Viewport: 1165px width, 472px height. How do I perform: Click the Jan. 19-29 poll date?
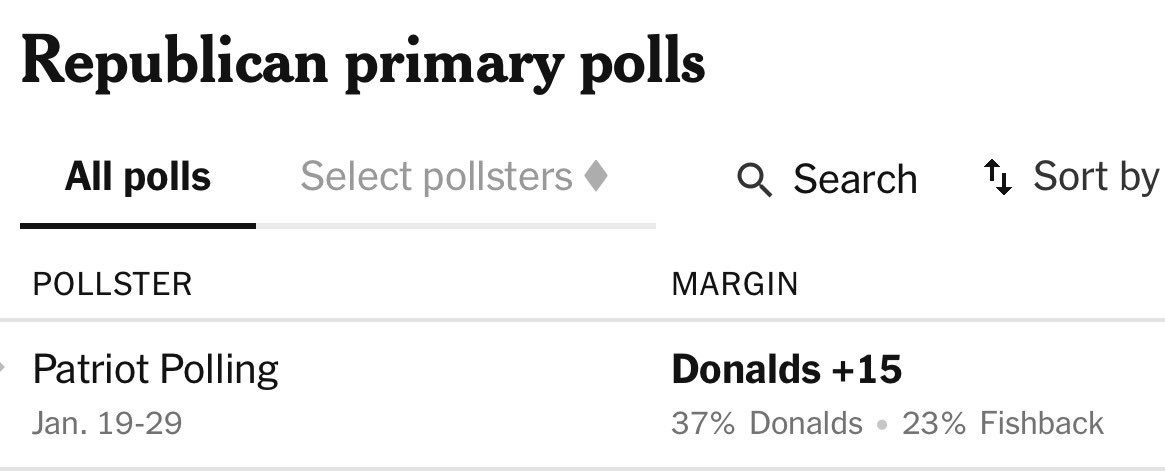(107, 423)
